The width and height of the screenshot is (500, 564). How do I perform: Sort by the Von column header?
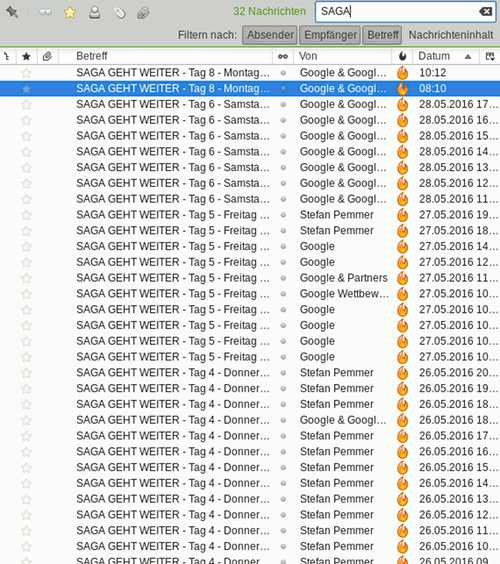(342, 56)
